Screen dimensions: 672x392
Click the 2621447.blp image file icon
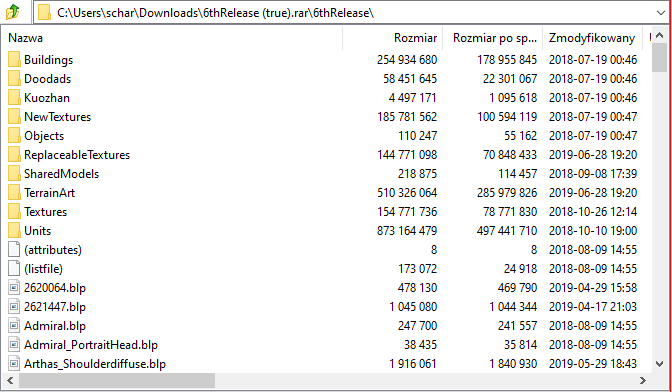coord(14,307)
